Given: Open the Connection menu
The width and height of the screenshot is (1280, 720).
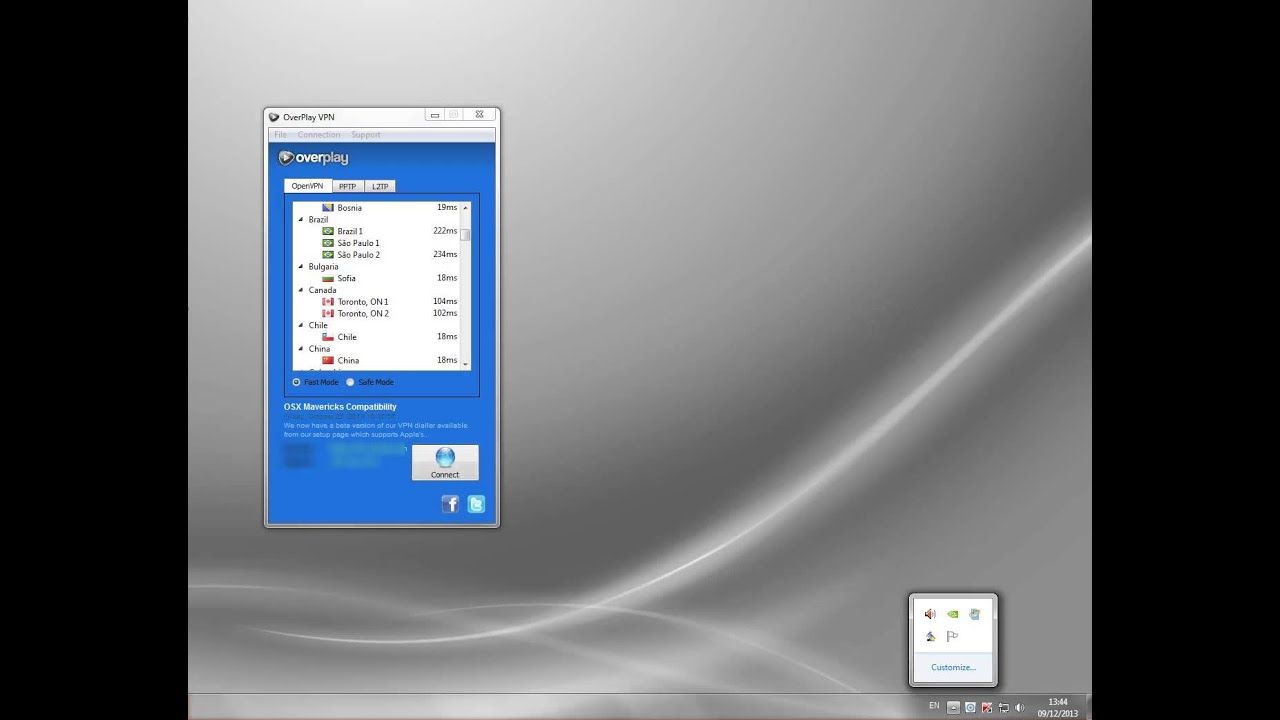Looking at the screenshot, I should click(319, 135).
